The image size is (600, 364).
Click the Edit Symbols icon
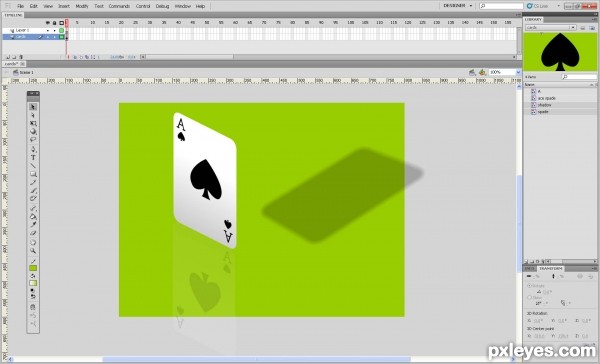pyautogui.click(x=483, y=72)
